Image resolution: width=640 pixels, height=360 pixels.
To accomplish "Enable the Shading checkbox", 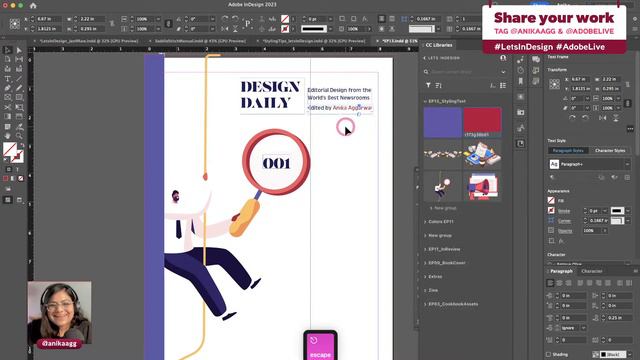I will point(549,354).
